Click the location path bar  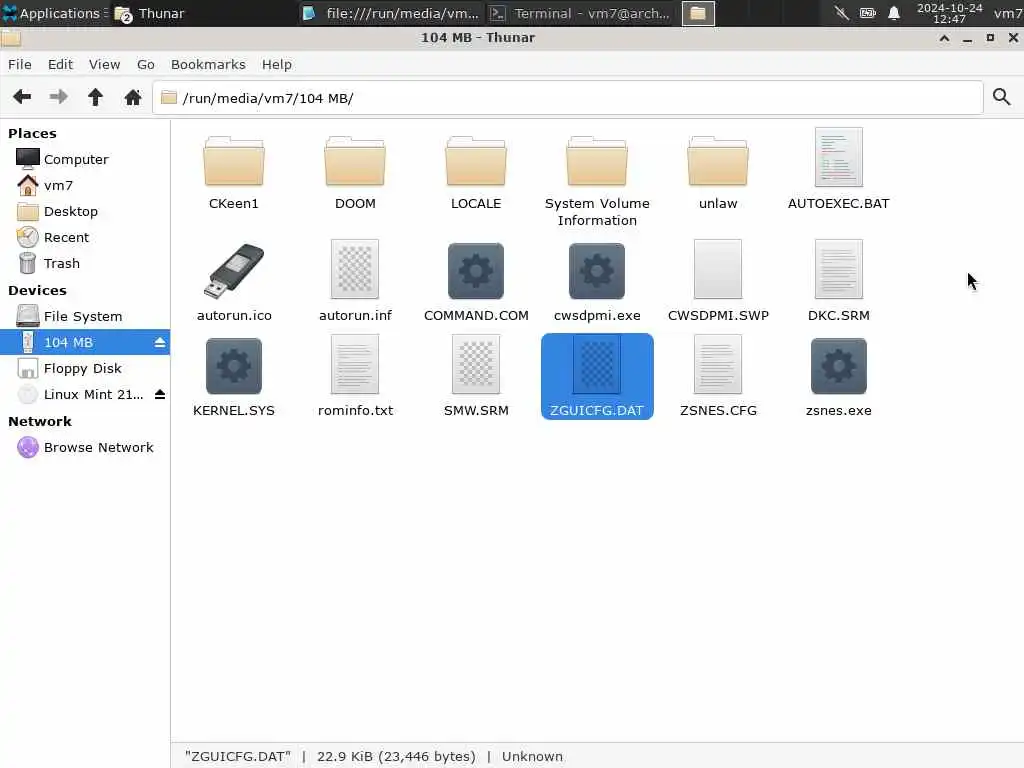tap(568, 97)
